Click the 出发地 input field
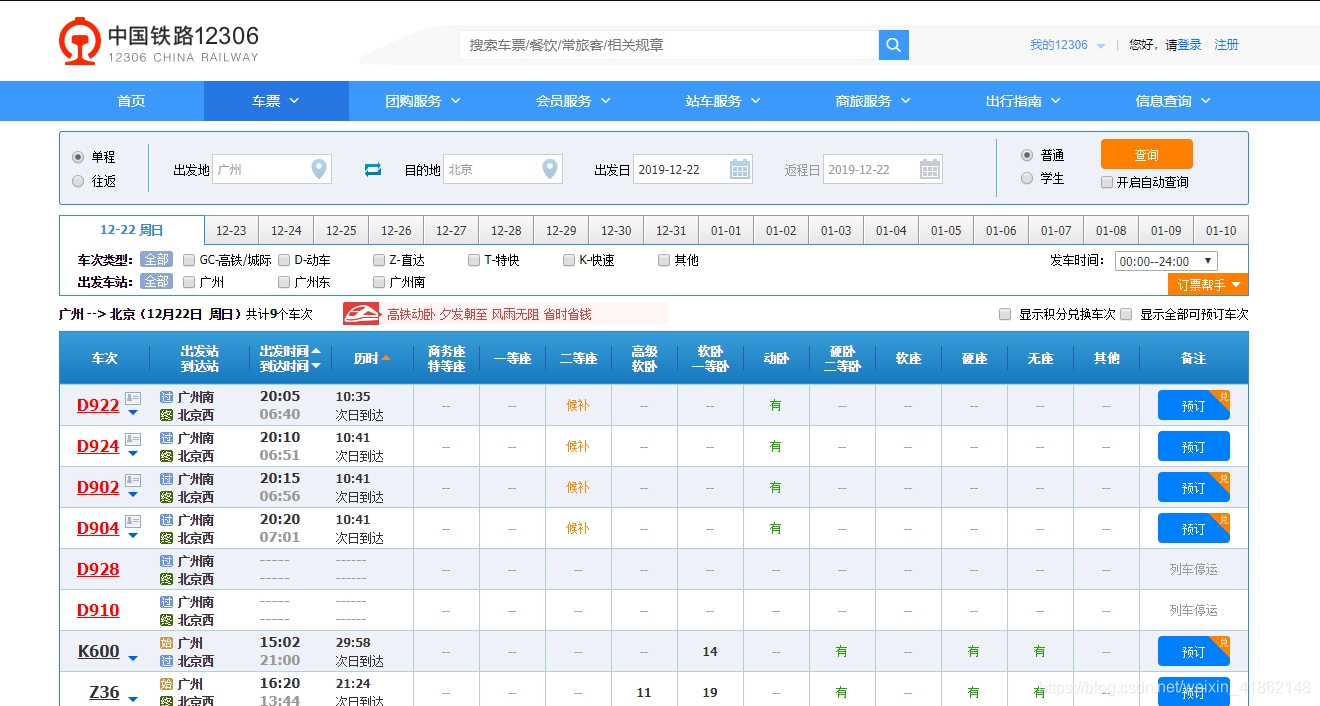The height and width of the screenshot is (706, 1320). tap(271, 169)
